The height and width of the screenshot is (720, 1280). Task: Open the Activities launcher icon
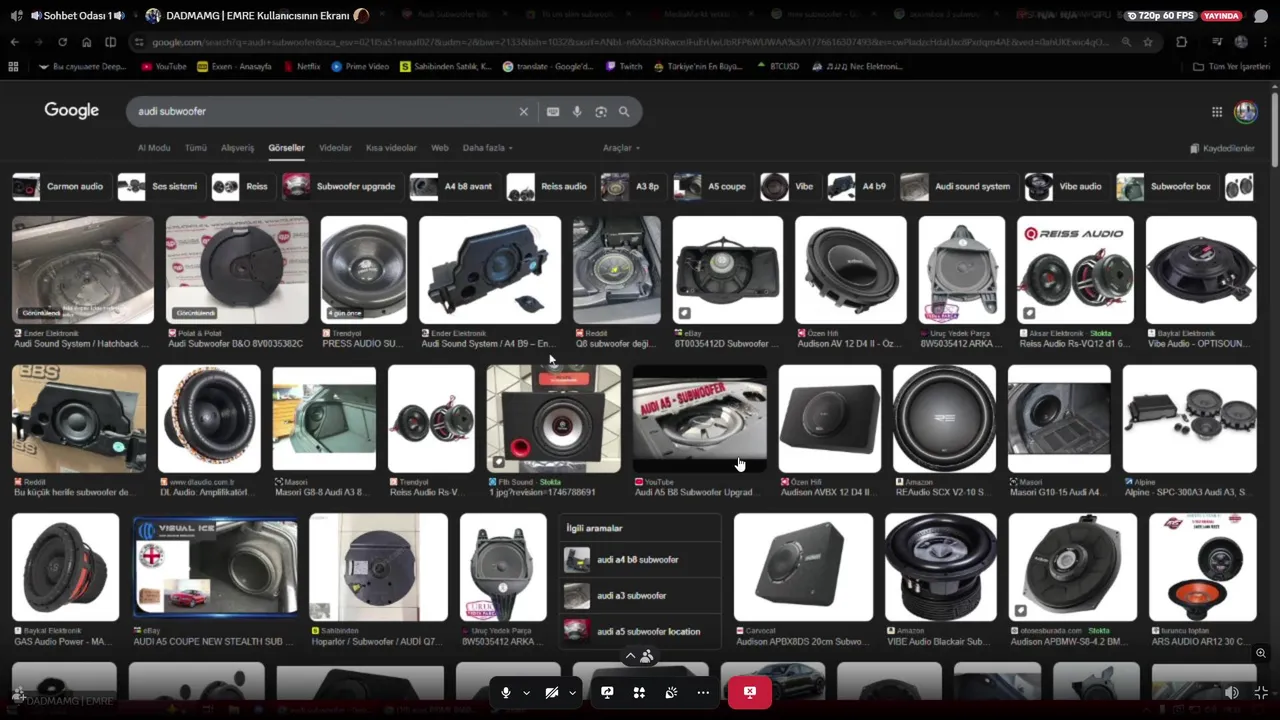(639, 692)
